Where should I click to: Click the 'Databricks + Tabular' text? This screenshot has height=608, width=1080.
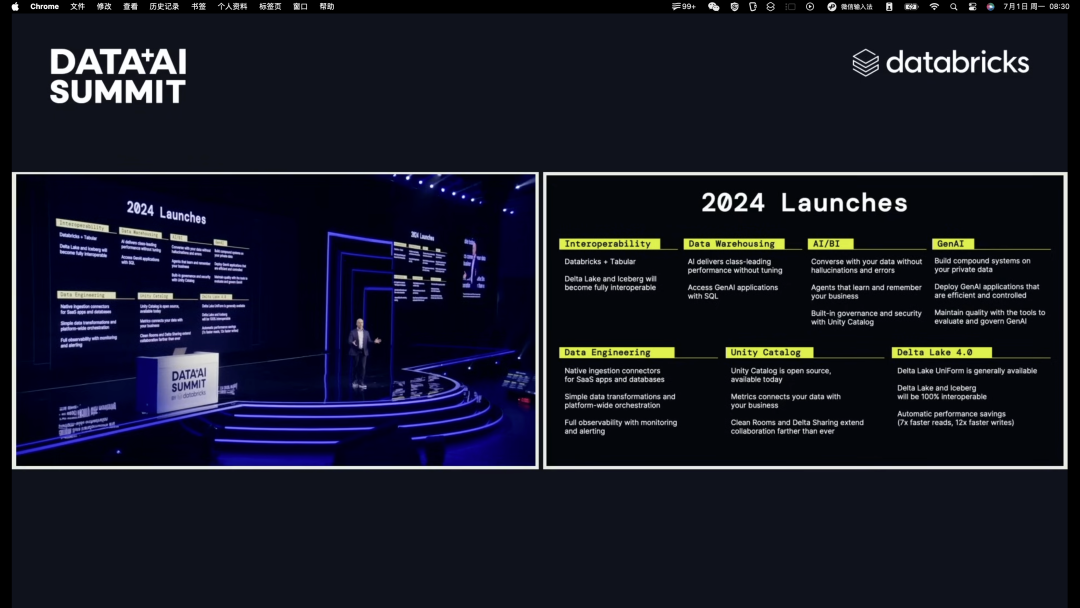point(600,262)
